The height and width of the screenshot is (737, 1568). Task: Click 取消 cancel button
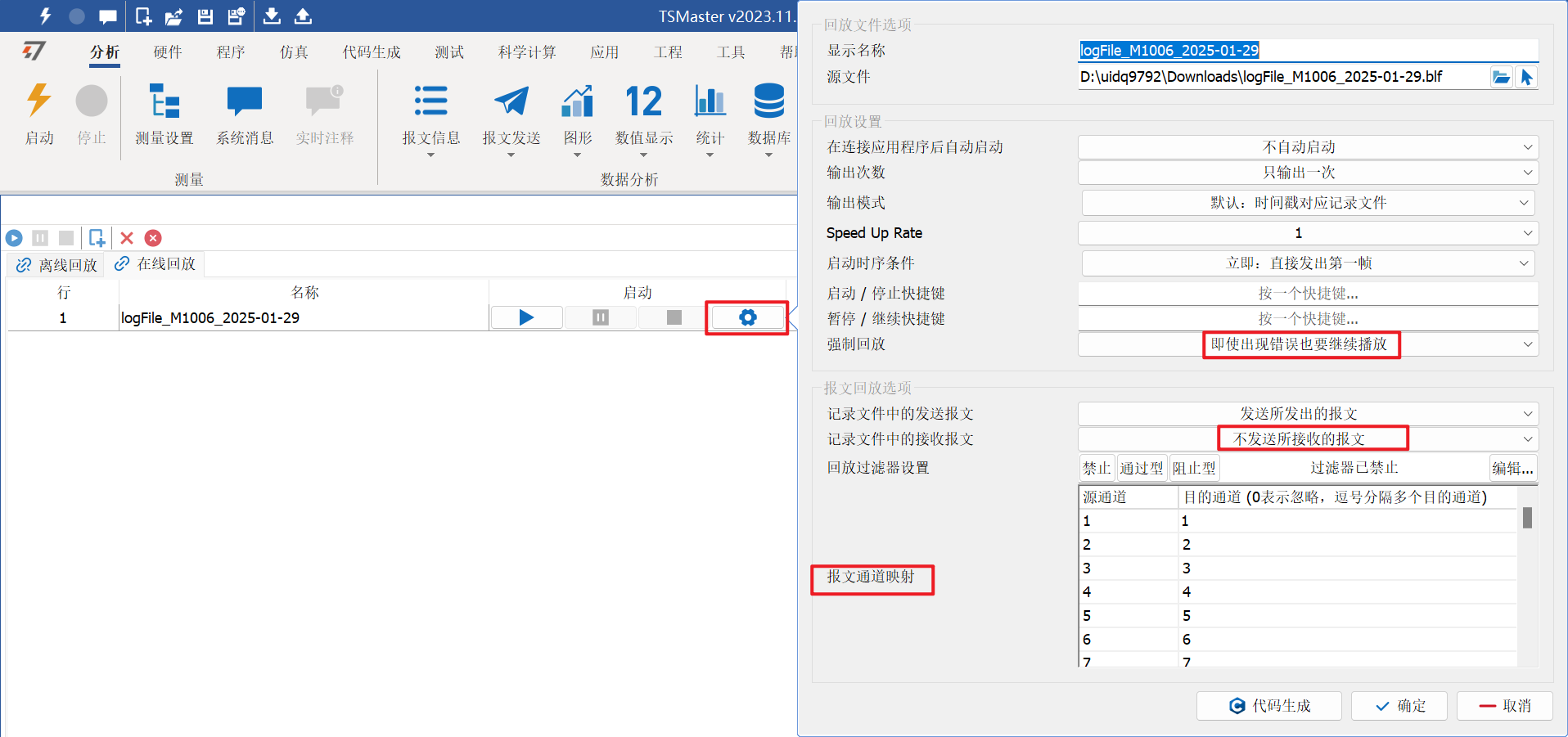coord(1505,706)
